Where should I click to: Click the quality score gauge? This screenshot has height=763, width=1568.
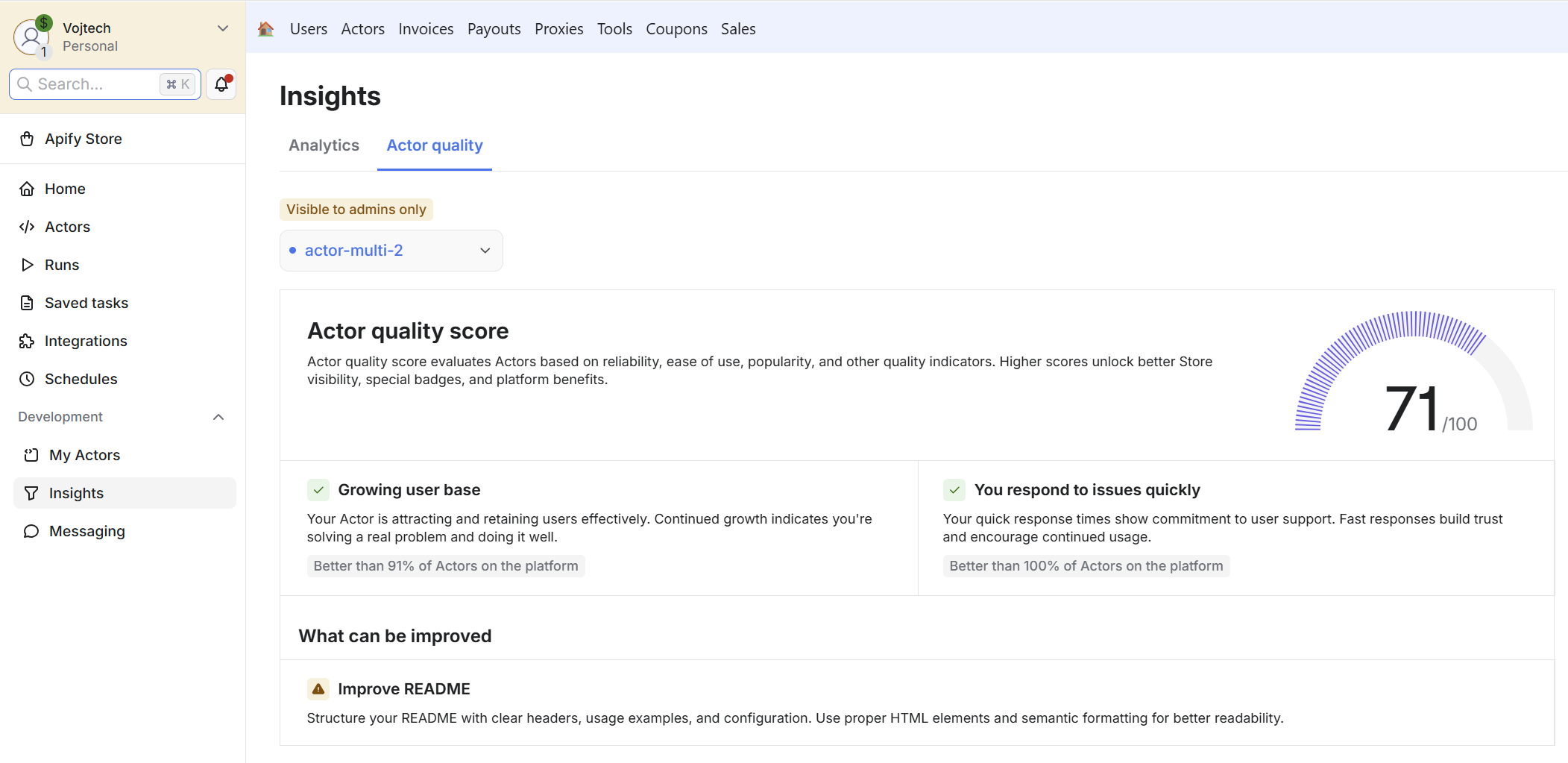pos(1414,373)
